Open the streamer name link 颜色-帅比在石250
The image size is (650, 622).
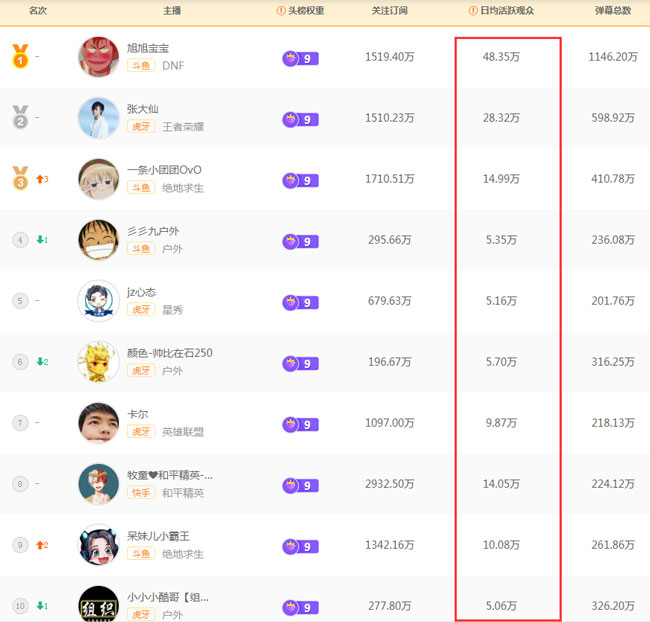(169, 353)
